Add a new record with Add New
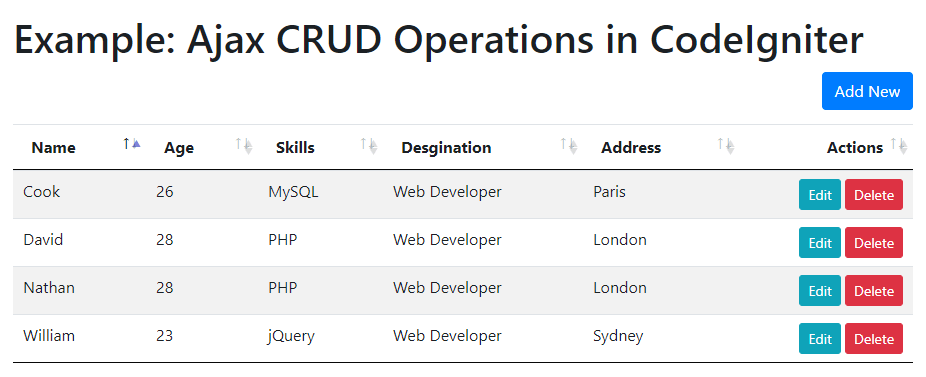926x377 pixels. pyautogui.click(x=867, y=92)
